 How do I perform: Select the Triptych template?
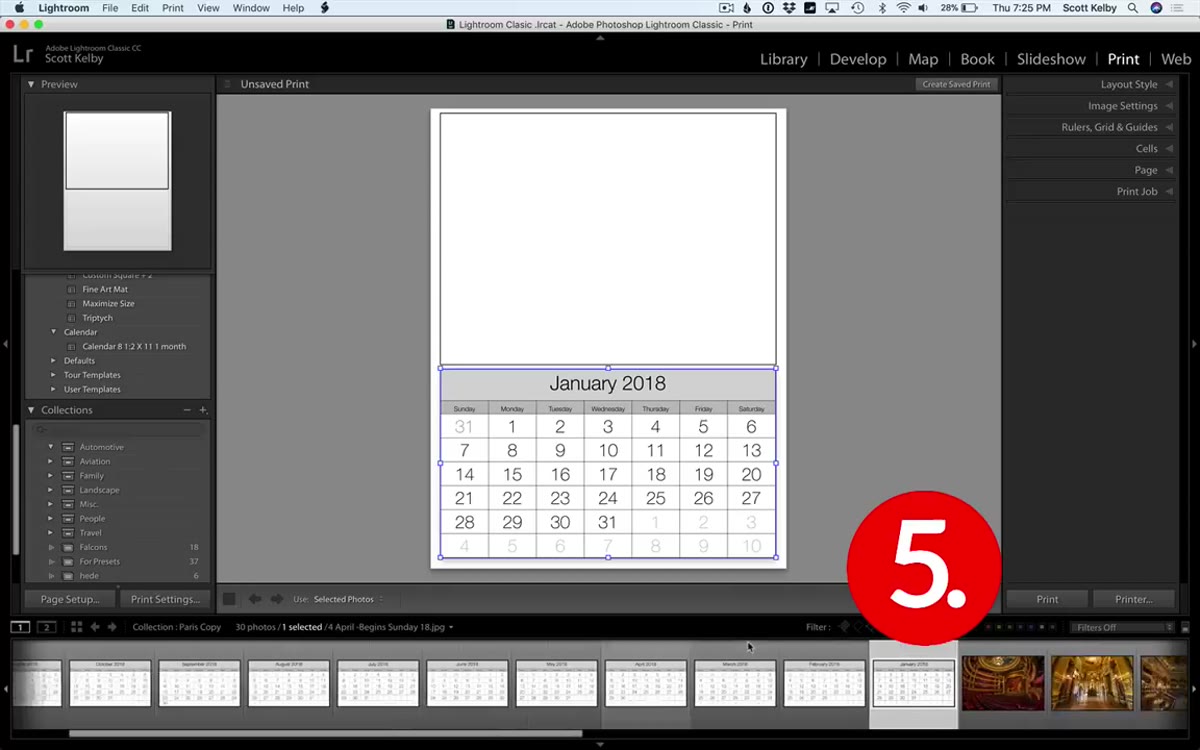tap(97, 318)
